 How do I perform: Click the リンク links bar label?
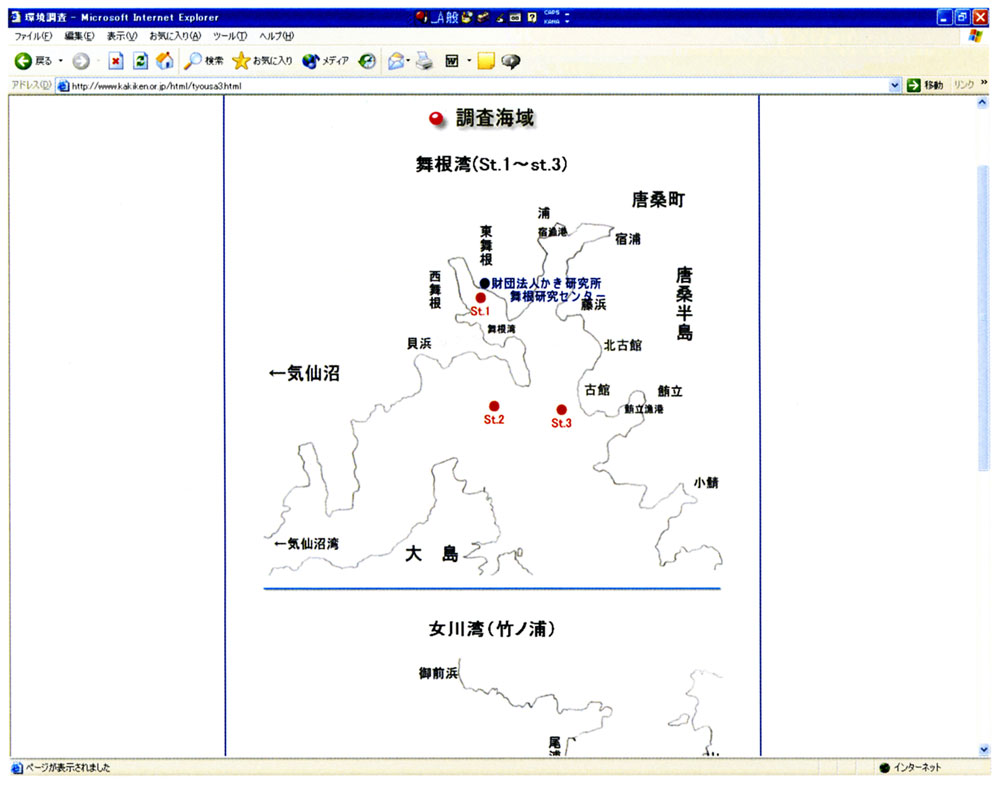[964, 85]
